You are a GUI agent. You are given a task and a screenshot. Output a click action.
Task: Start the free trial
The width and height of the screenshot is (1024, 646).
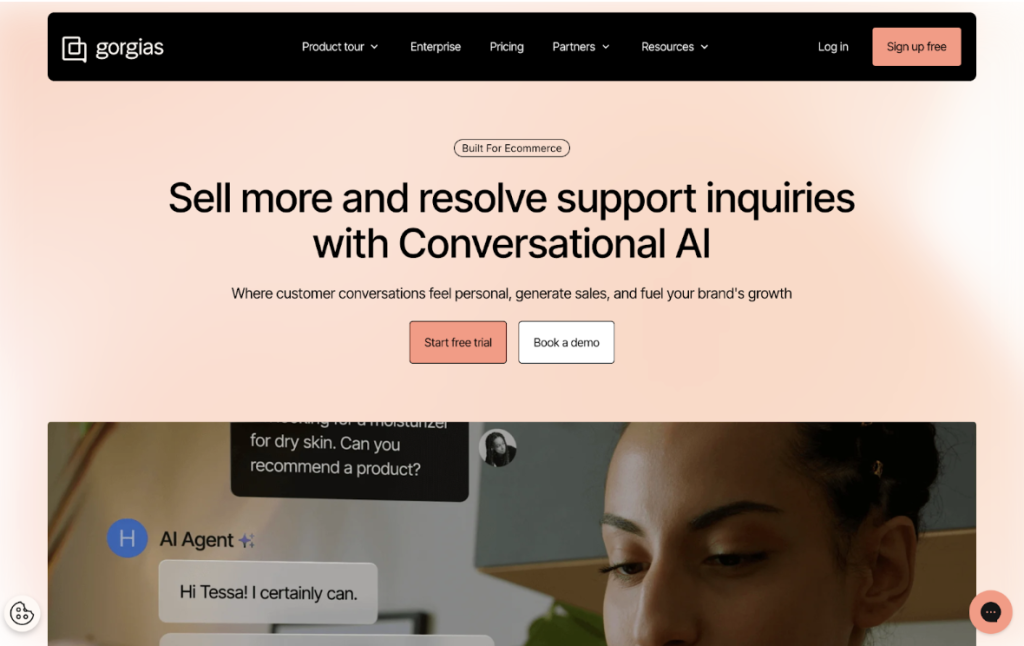click(458, 342)
